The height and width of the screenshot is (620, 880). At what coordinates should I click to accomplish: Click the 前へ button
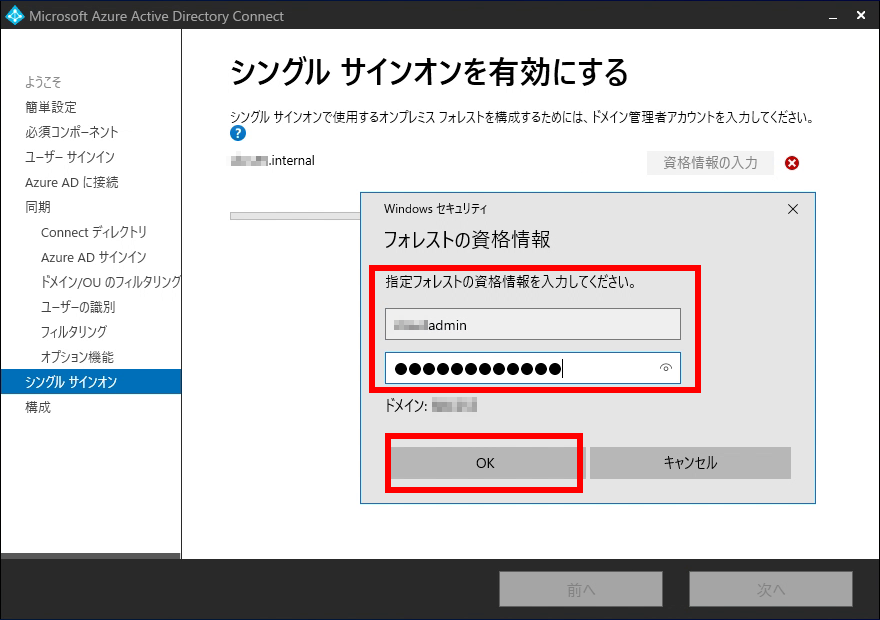pyautogui.click(x=581, y=589)
